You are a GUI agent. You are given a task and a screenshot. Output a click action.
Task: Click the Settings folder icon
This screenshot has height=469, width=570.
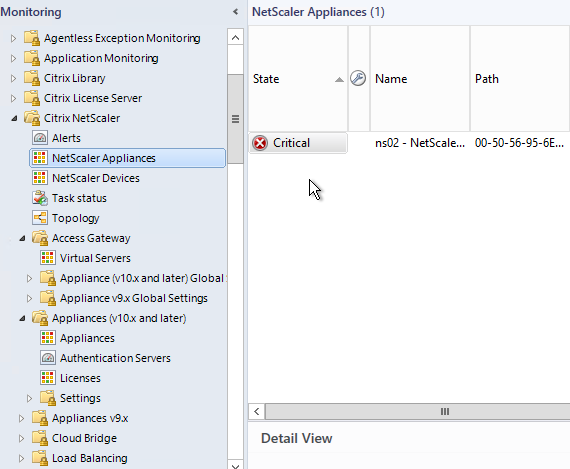[x=48, y=398]
